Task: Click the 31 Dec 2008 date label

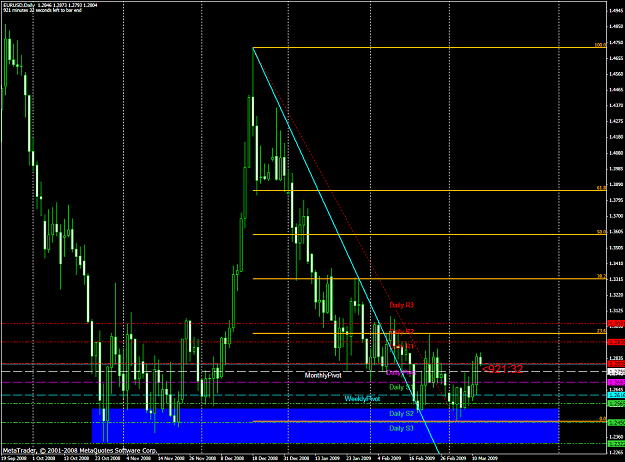Action: (x=295, y=458)
